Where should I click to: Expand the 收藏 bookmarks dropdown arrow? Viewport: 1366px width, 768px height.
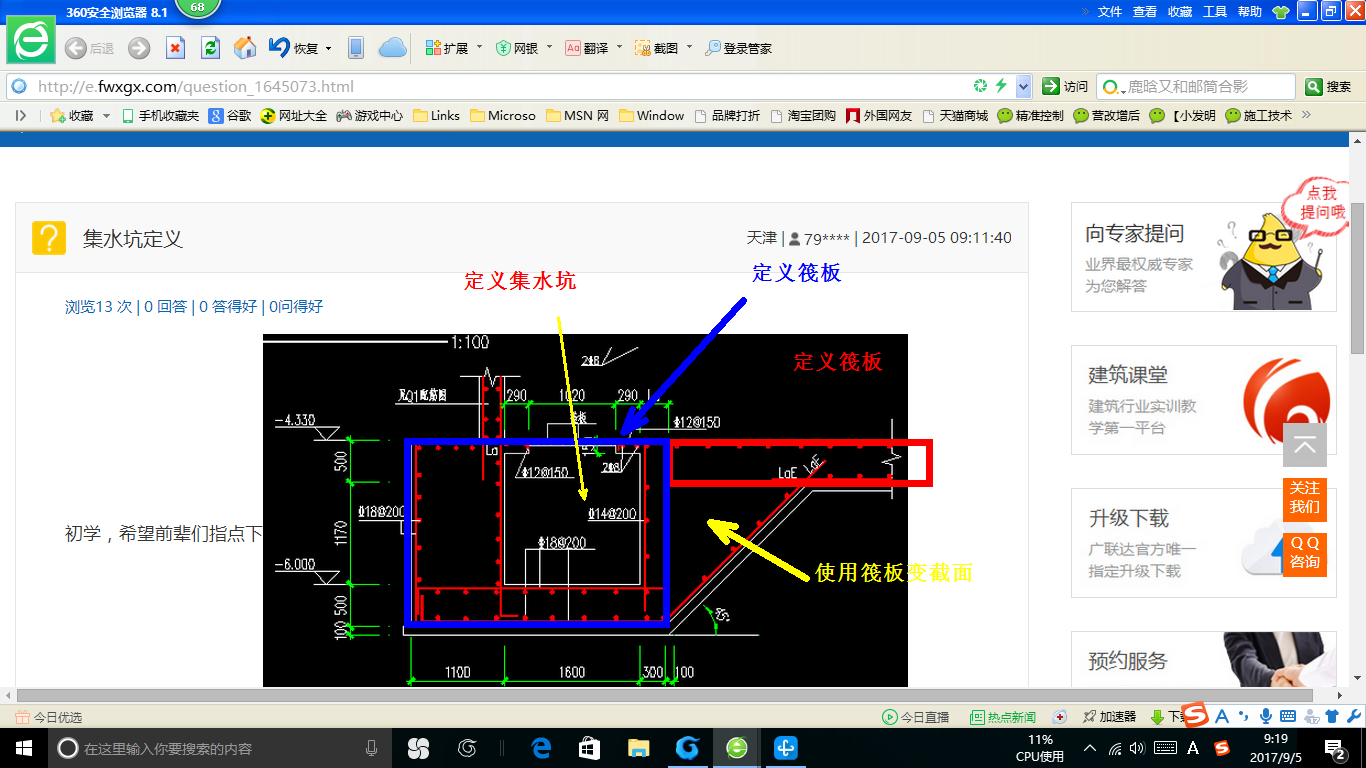[104, 116]
